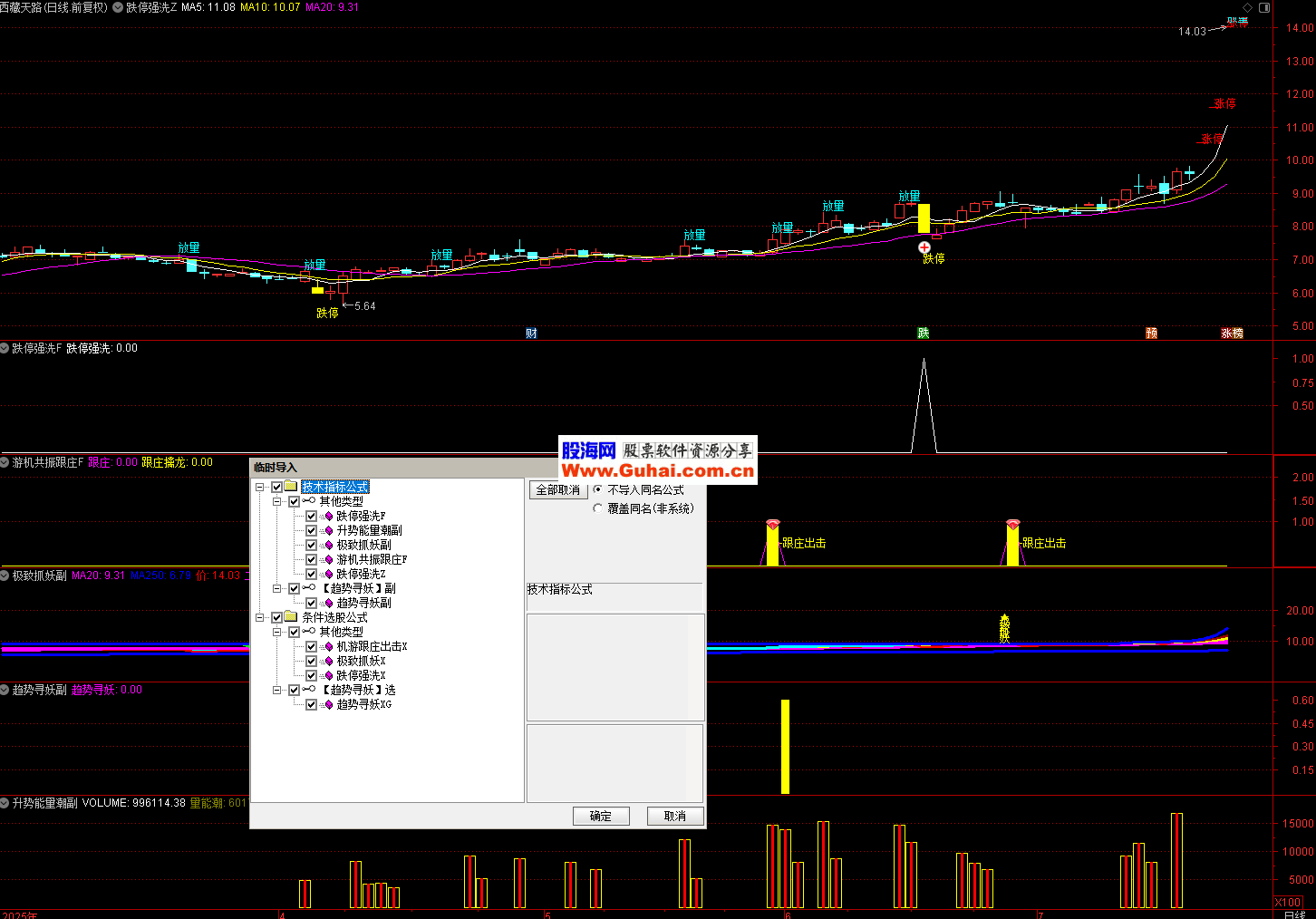Click the magenta cube icon beside 升势能量潮副
This screenshot has width=1316, height=919.
click(x=328, y=530)
